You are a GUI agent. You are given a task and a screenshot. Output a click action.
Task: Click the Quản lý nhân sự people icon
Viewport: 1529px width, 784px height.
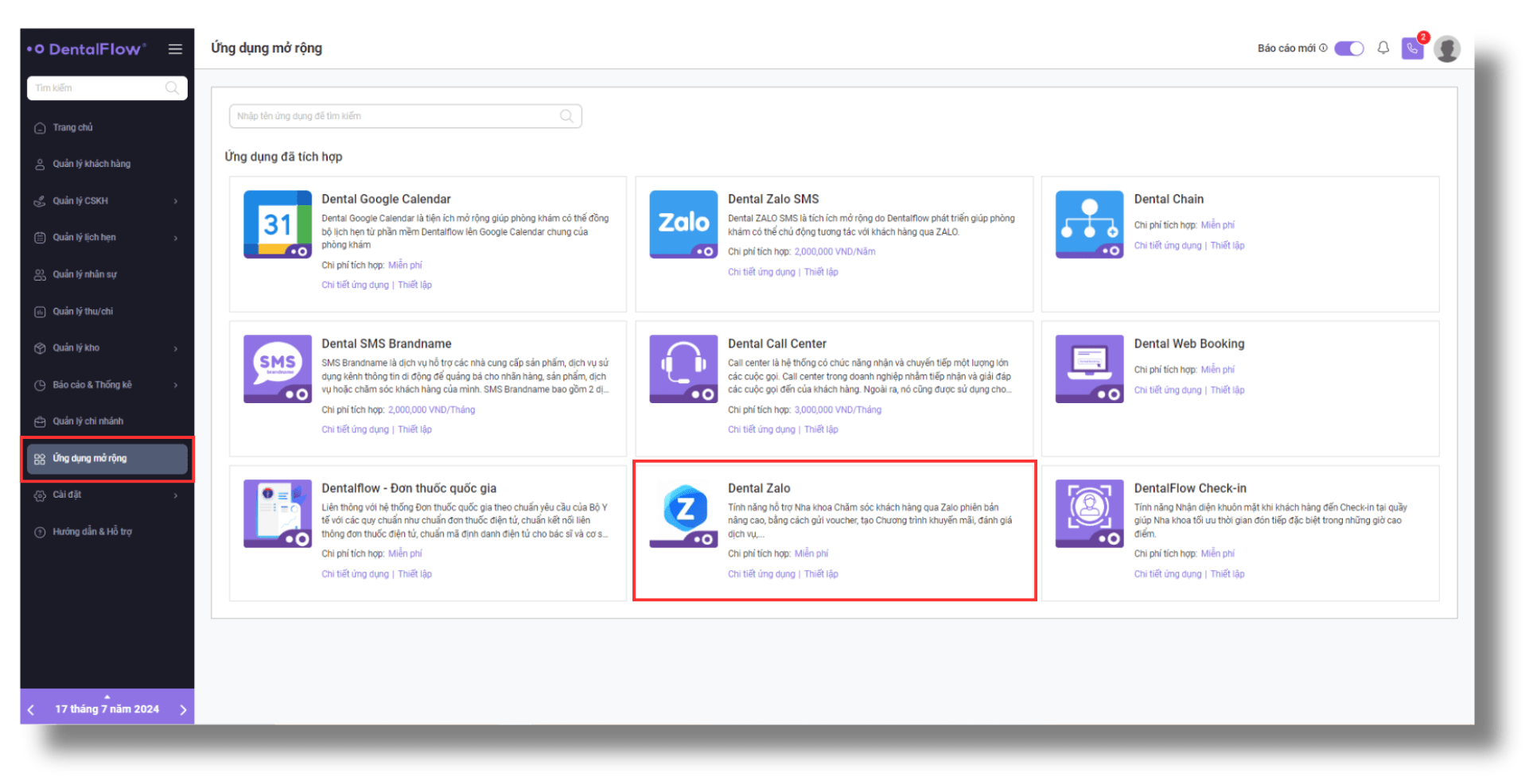[x=40, y=275]
